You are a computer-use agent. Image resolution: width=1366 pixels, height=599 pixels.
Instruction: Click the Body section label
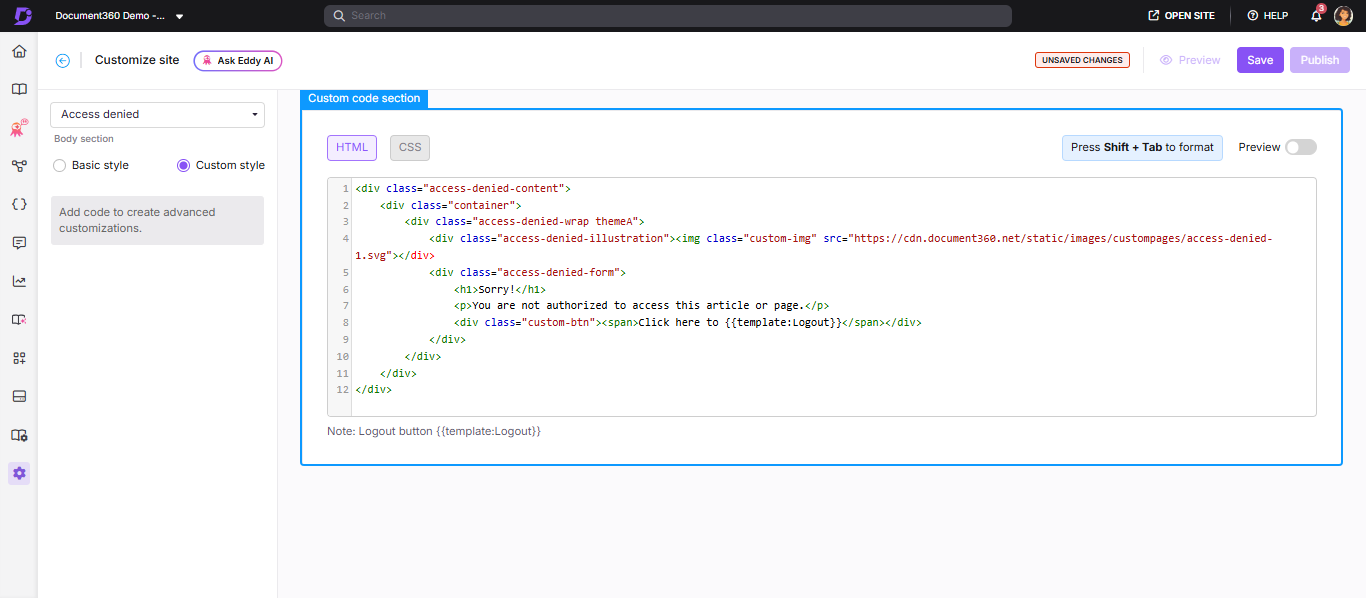(x=84, y=139)
